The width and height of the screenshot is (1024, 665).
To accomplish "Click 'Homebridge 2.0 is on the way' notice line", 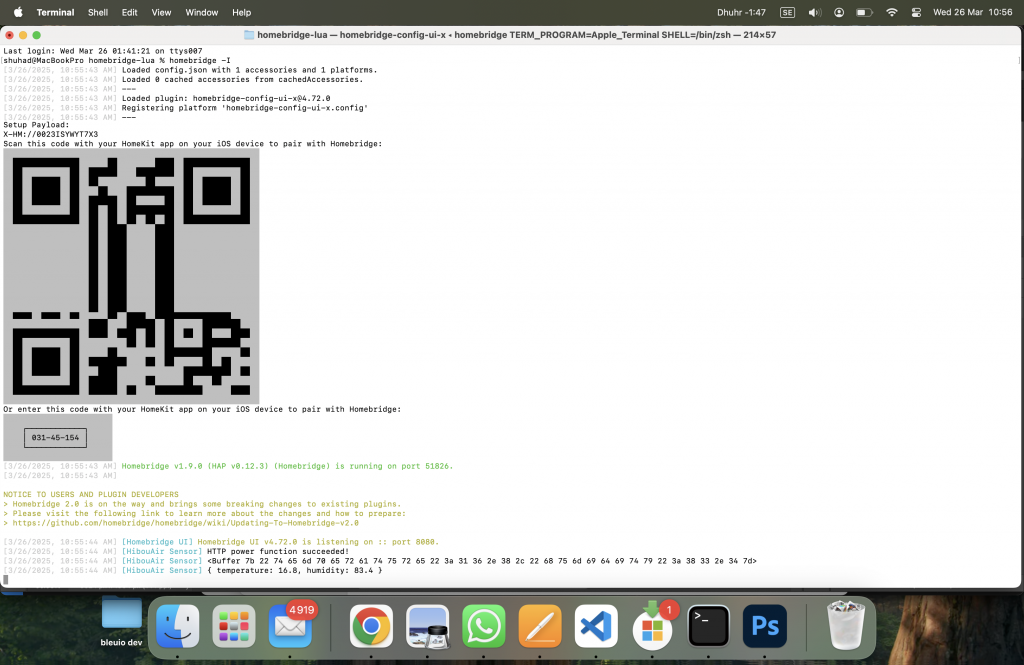I will point(202,504).
